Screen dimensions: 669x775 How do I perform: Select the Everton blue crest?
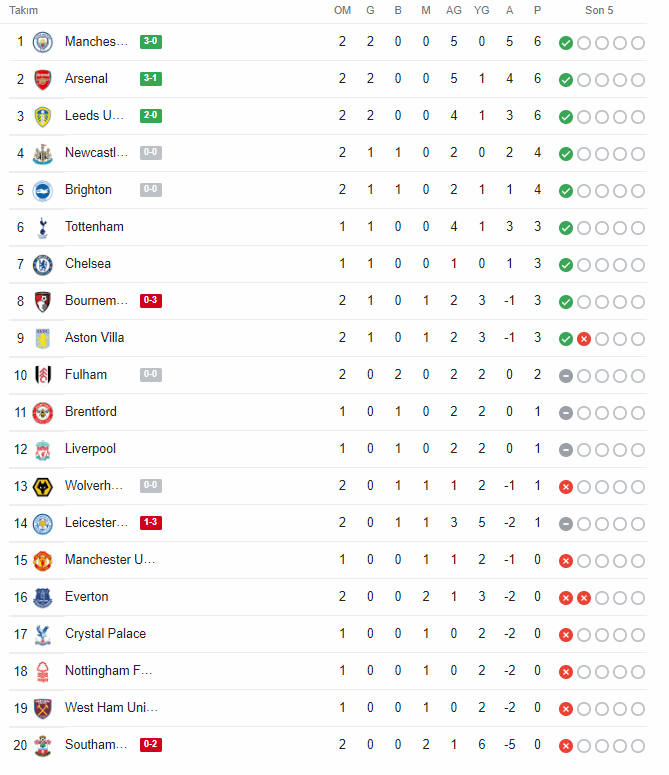coord(42,598)
